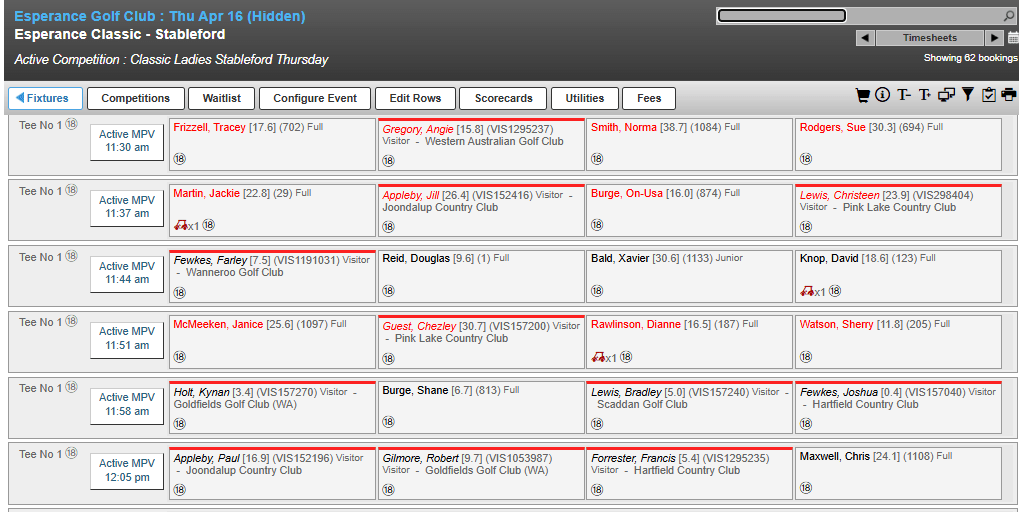
Task: Decrease text size with T- icon
Action: (903, 95)
